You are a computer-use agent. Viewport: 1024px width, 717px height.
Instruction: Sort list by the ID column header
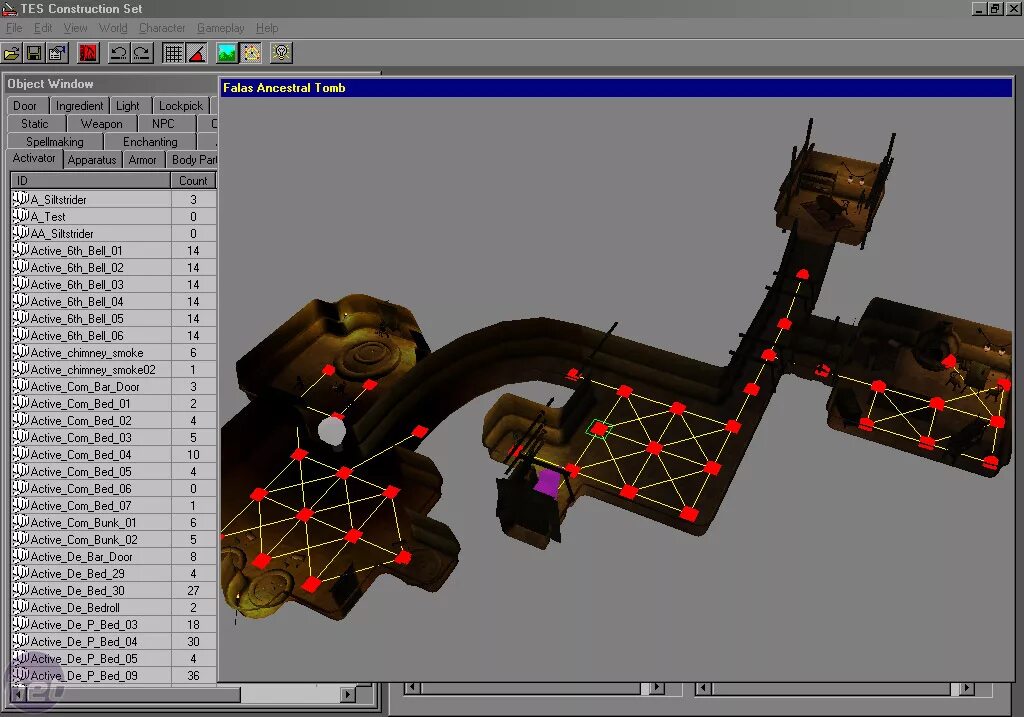(x=91, y=181)
